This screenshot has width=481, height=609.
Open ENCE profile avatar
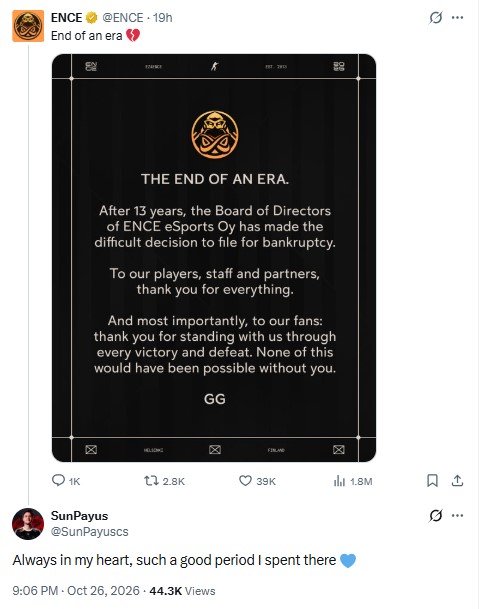28,26
